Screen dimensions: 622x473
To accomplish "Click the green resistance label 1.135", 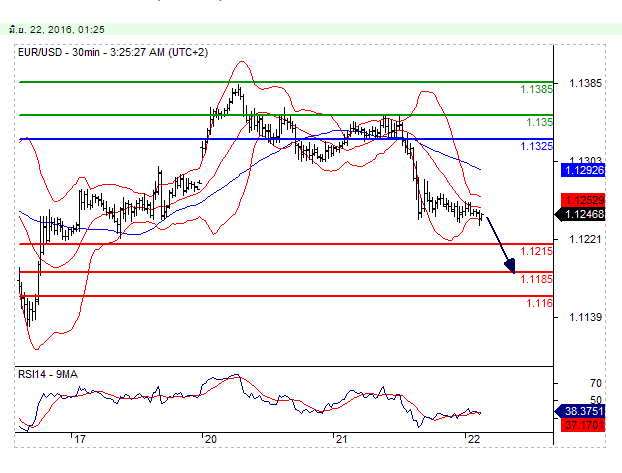I will 539,122.
